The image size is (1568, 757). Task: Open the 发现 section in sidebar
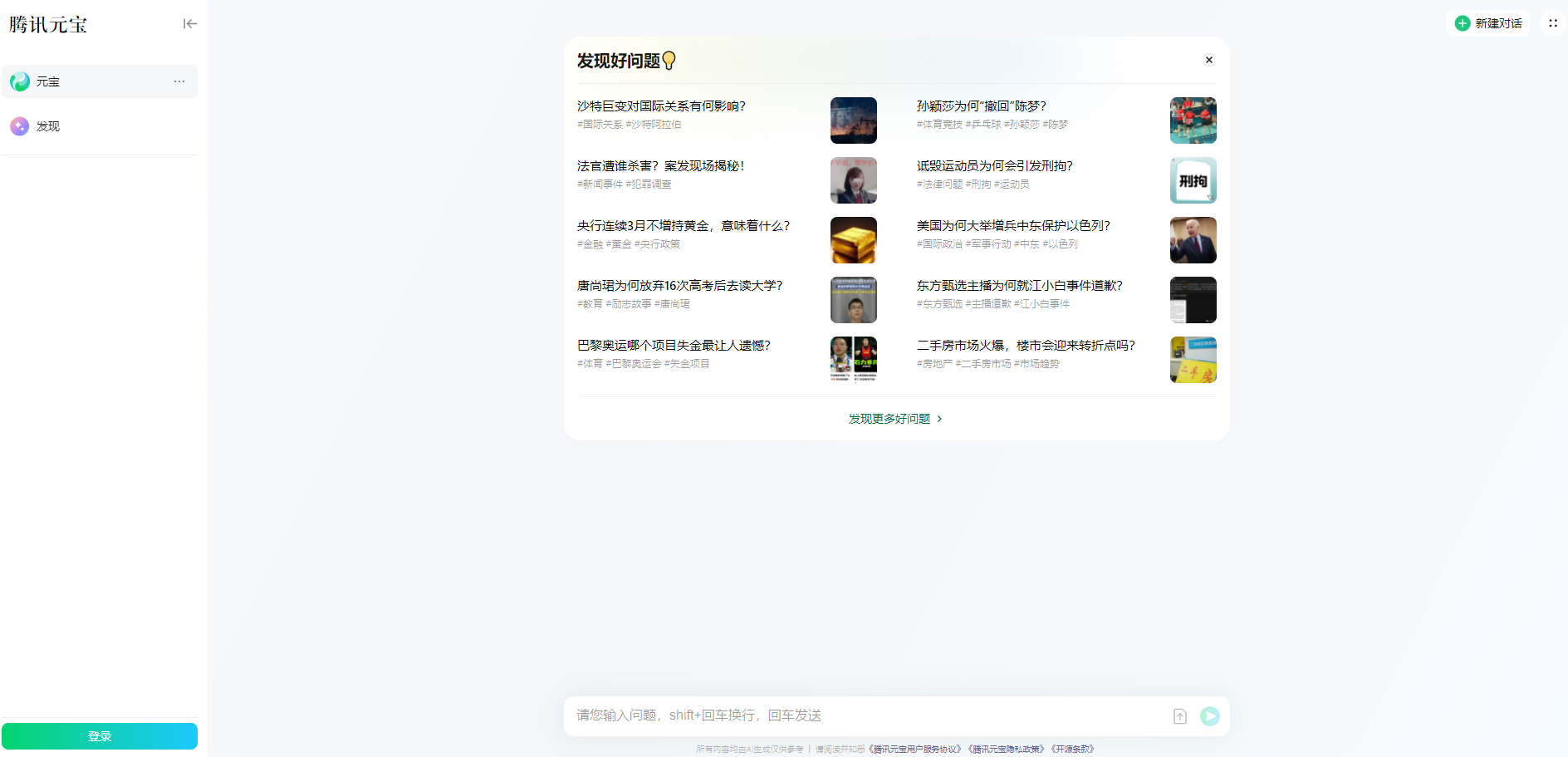point(100,126)
